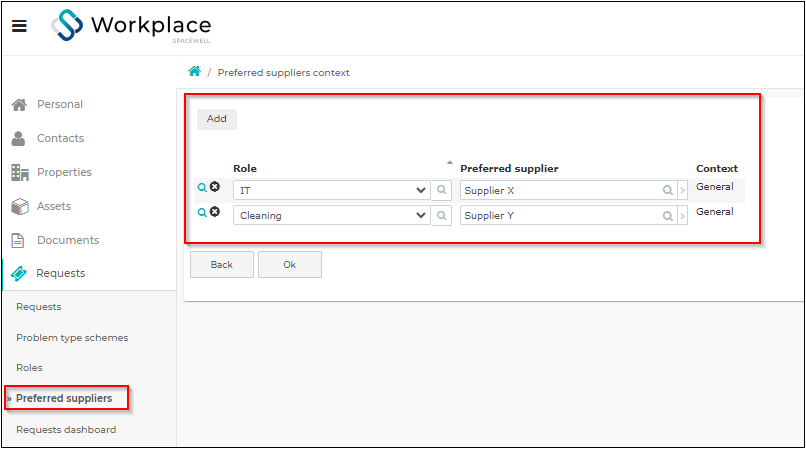Click the Workplace Spacewell logo
This screenshot has height=449, width=806.
[x=131, y=26]
